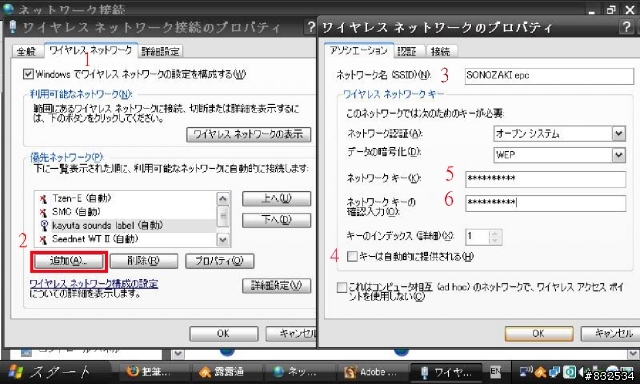
Task: Move network up with 上へ(U)
Action: point(276,199)
